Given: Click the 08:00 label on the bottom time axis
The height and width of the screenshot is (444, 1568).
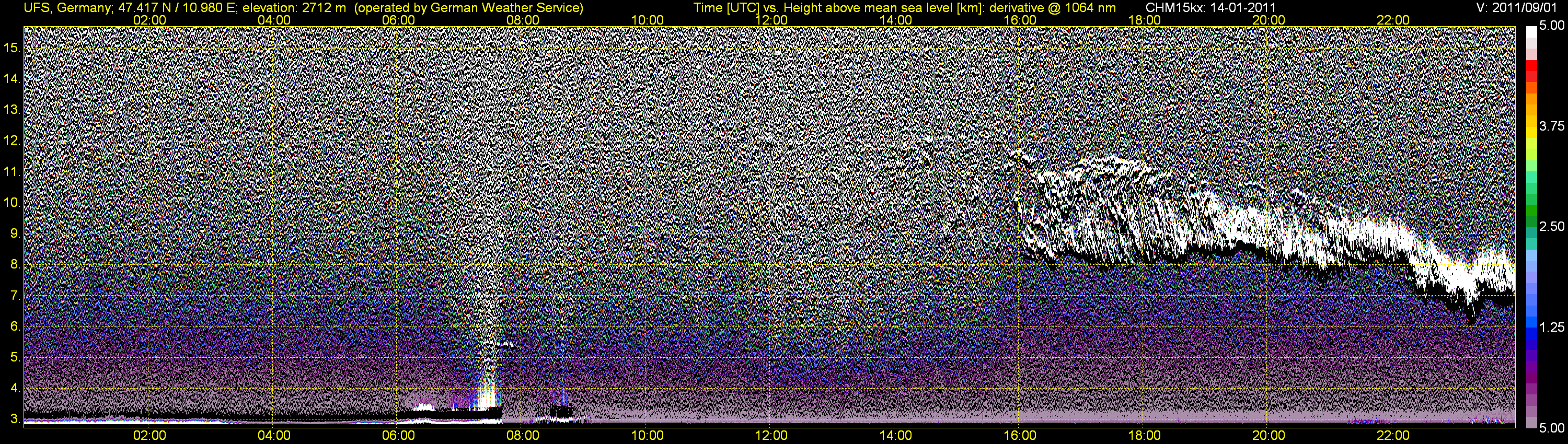Looking at the screenshot, I should tap(522, 436).
